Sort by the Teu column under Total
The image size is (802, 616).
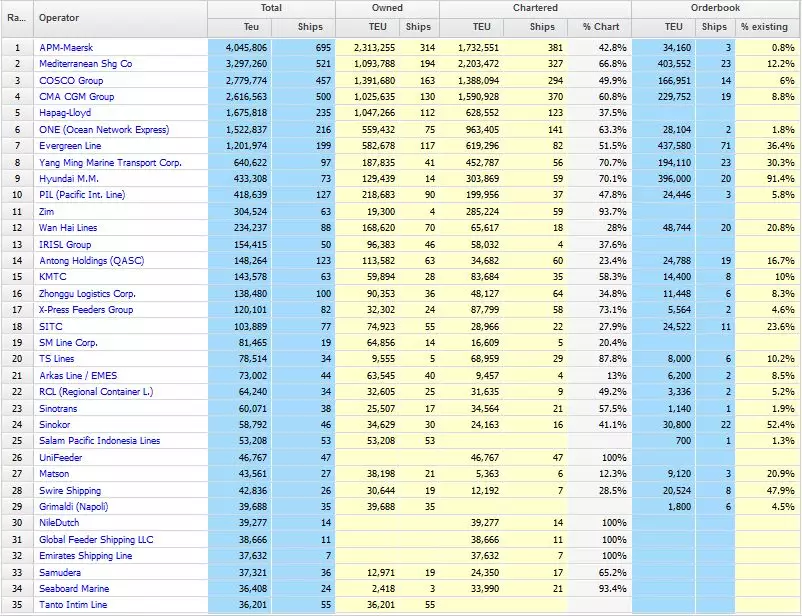coord(250,26)
